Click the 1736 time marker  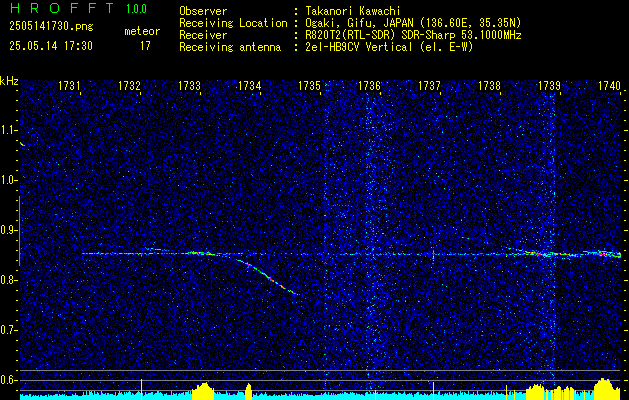click(369, 85)
